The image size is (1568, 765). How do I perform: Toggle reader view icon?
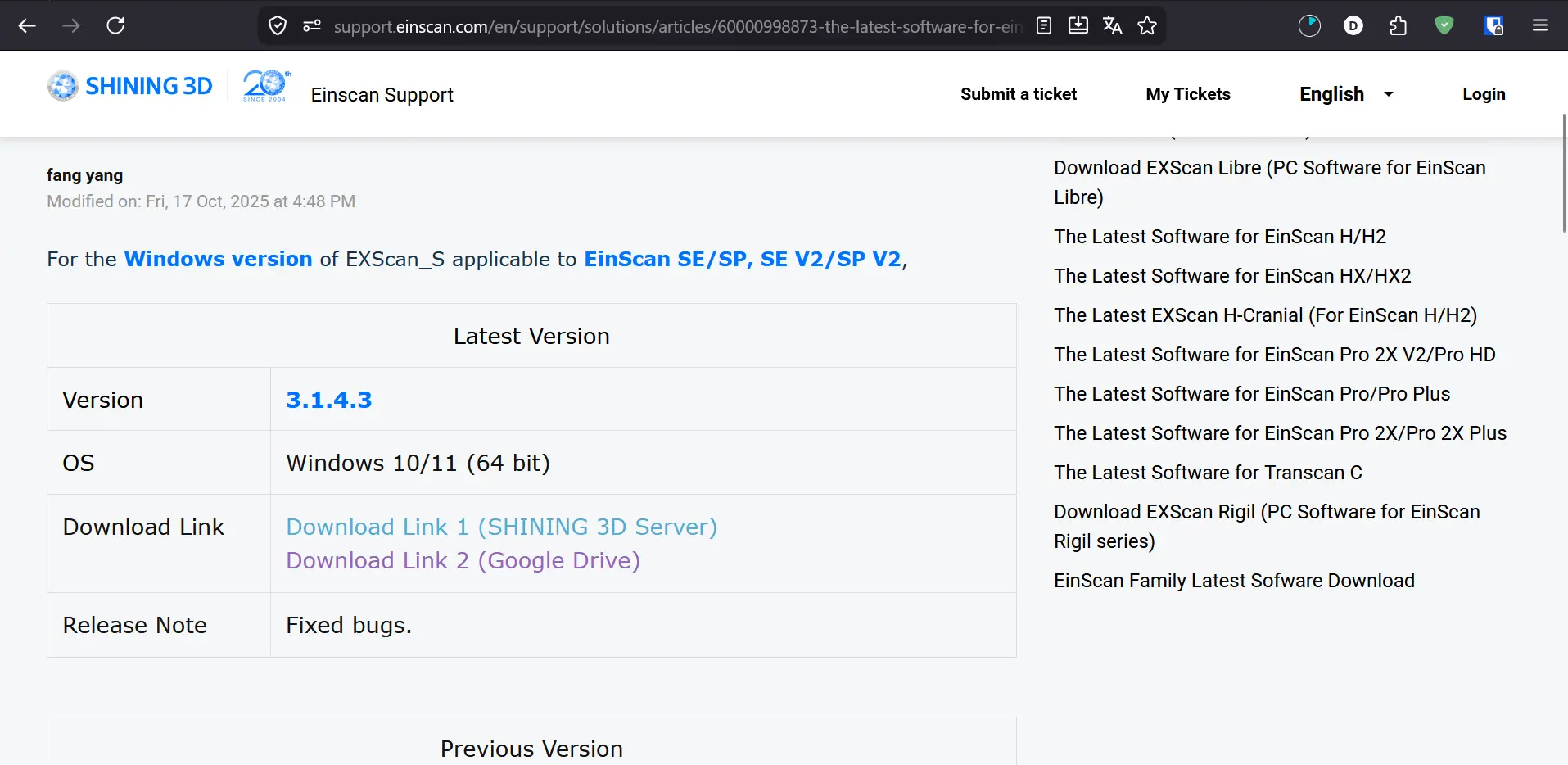tap(1044, 25)
